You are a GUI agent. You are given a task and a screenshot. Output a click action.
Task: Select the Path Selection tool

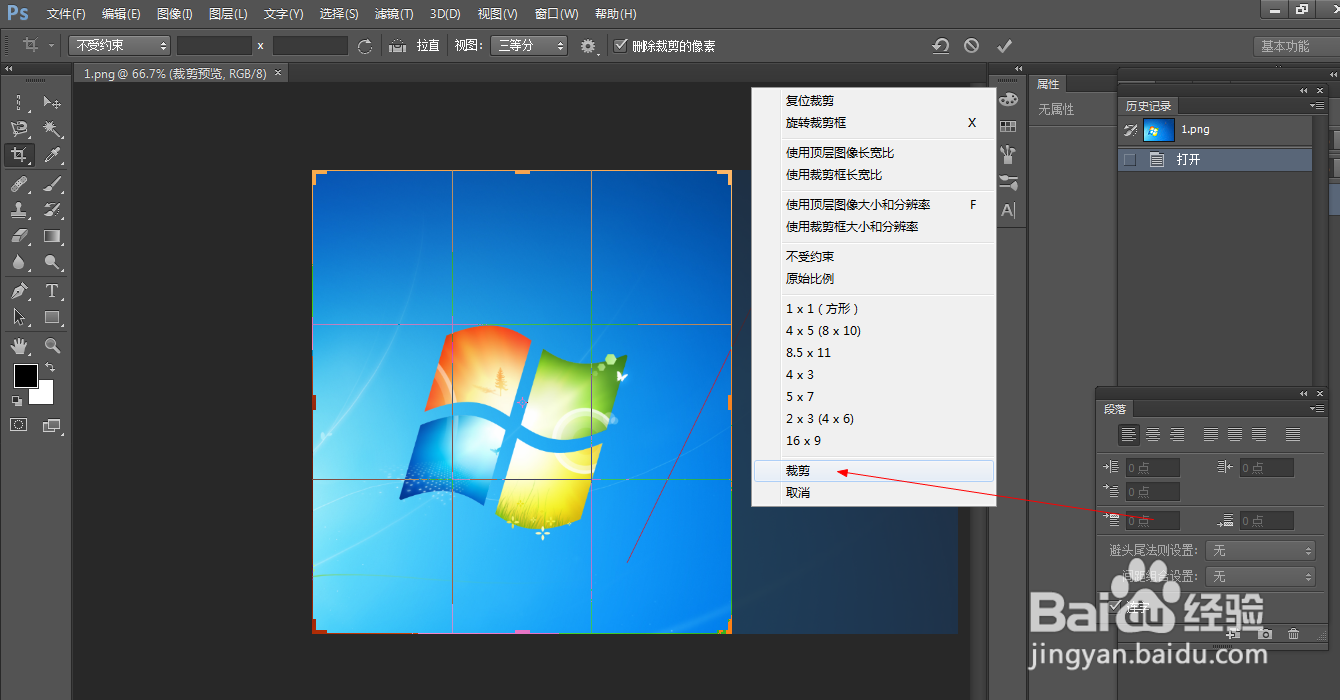pos(19,317)
